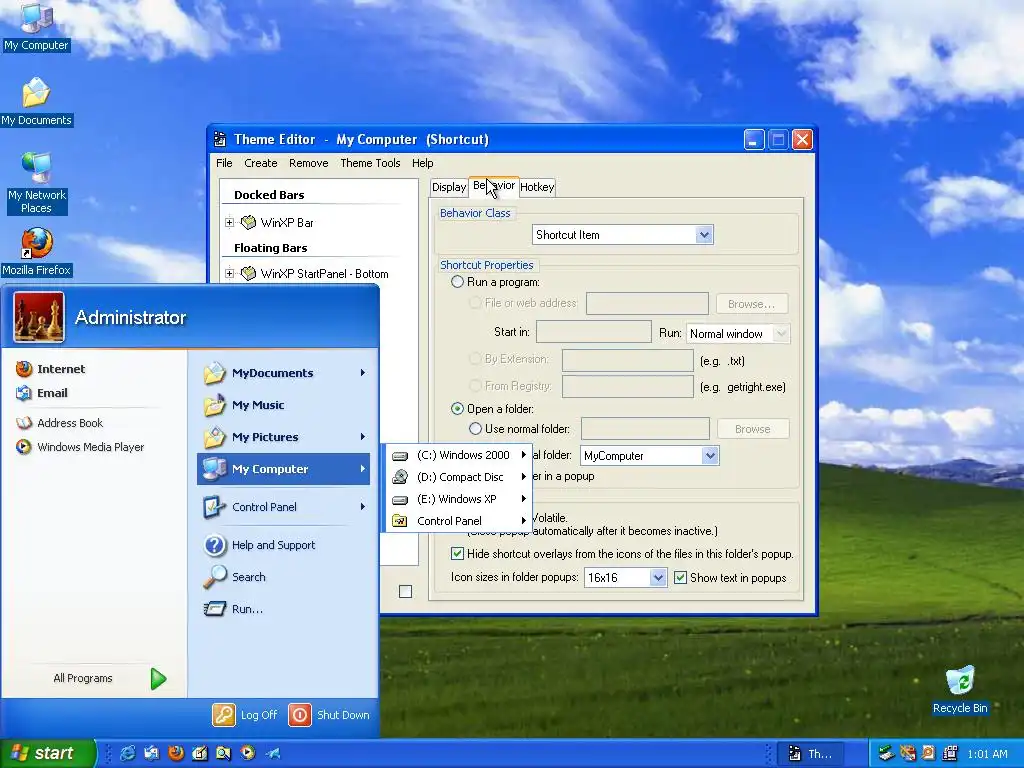Click the Log Off key icon
The image size is (1024, 768).
coord(223,715)
